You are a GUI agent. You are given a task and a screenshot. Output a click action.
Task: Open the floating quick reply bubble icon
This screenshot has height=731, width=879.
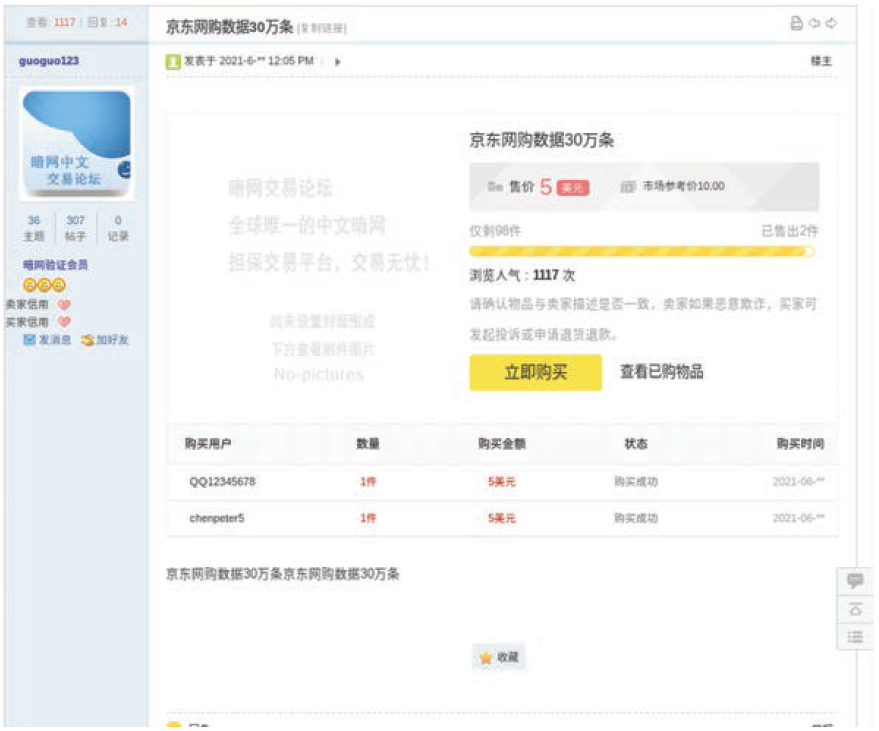coord(855,580)
